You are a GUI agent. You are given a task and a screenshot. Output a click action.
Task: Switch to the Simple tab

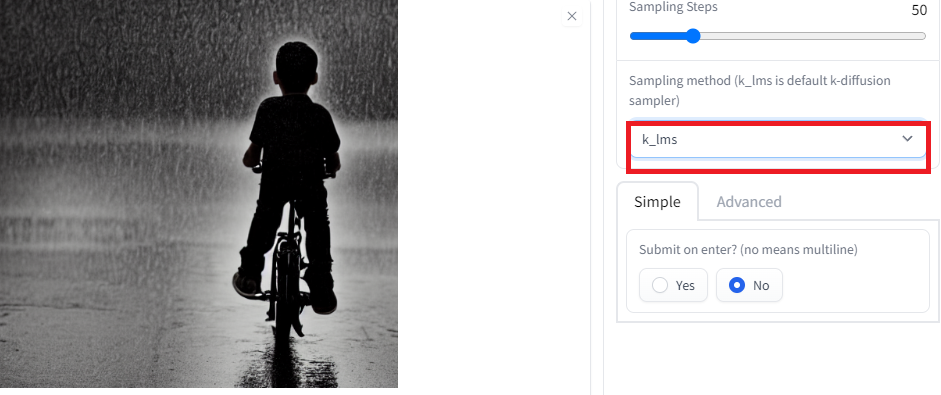coord(657,202)
